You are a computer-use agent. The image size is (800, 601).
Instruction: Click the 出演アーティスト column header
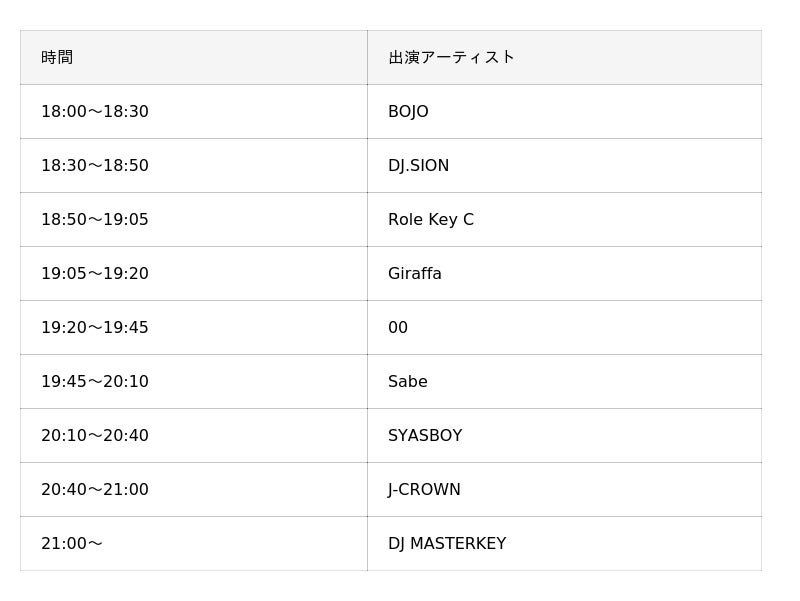451,58
